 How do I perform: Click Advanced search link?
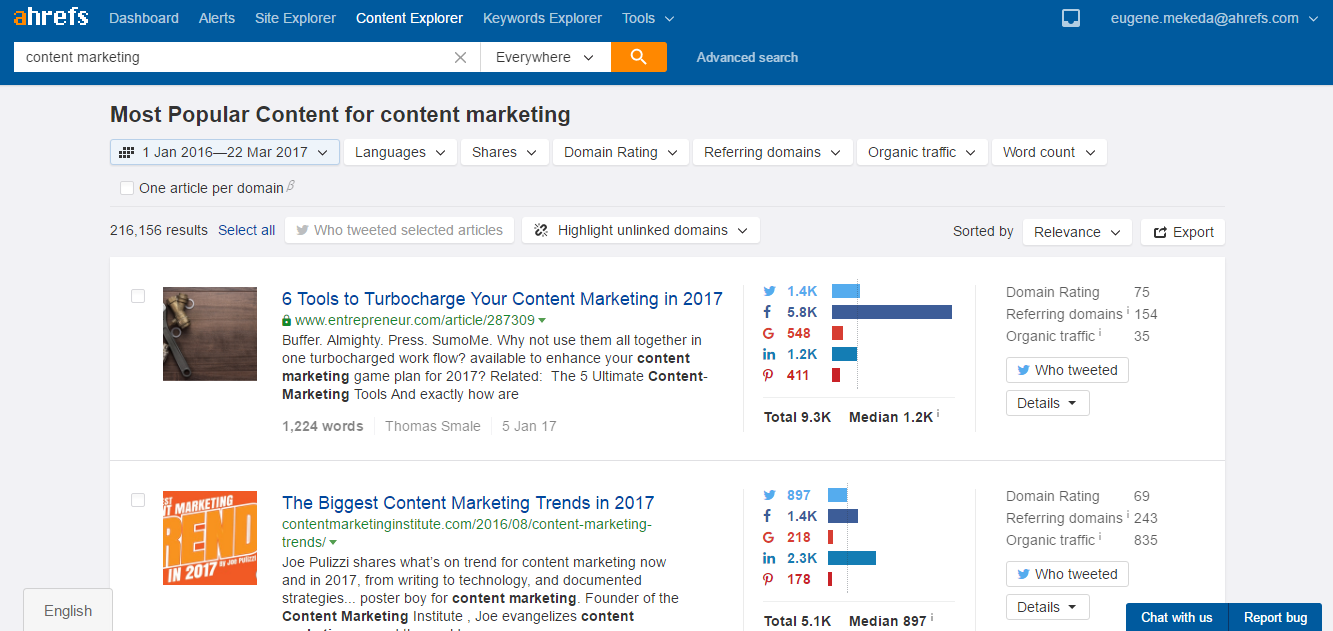click(x=747, y=57)
